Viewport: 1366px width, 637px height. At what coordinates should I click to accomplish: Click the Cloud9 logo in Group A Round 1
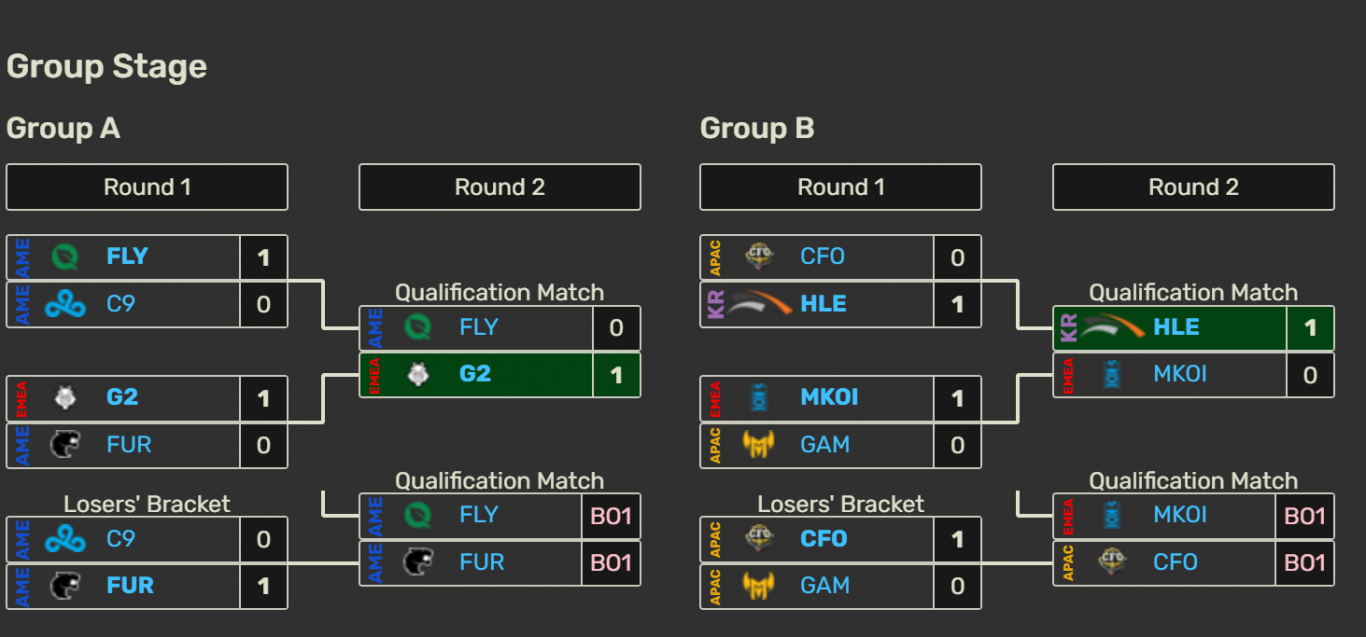point(66,304)
